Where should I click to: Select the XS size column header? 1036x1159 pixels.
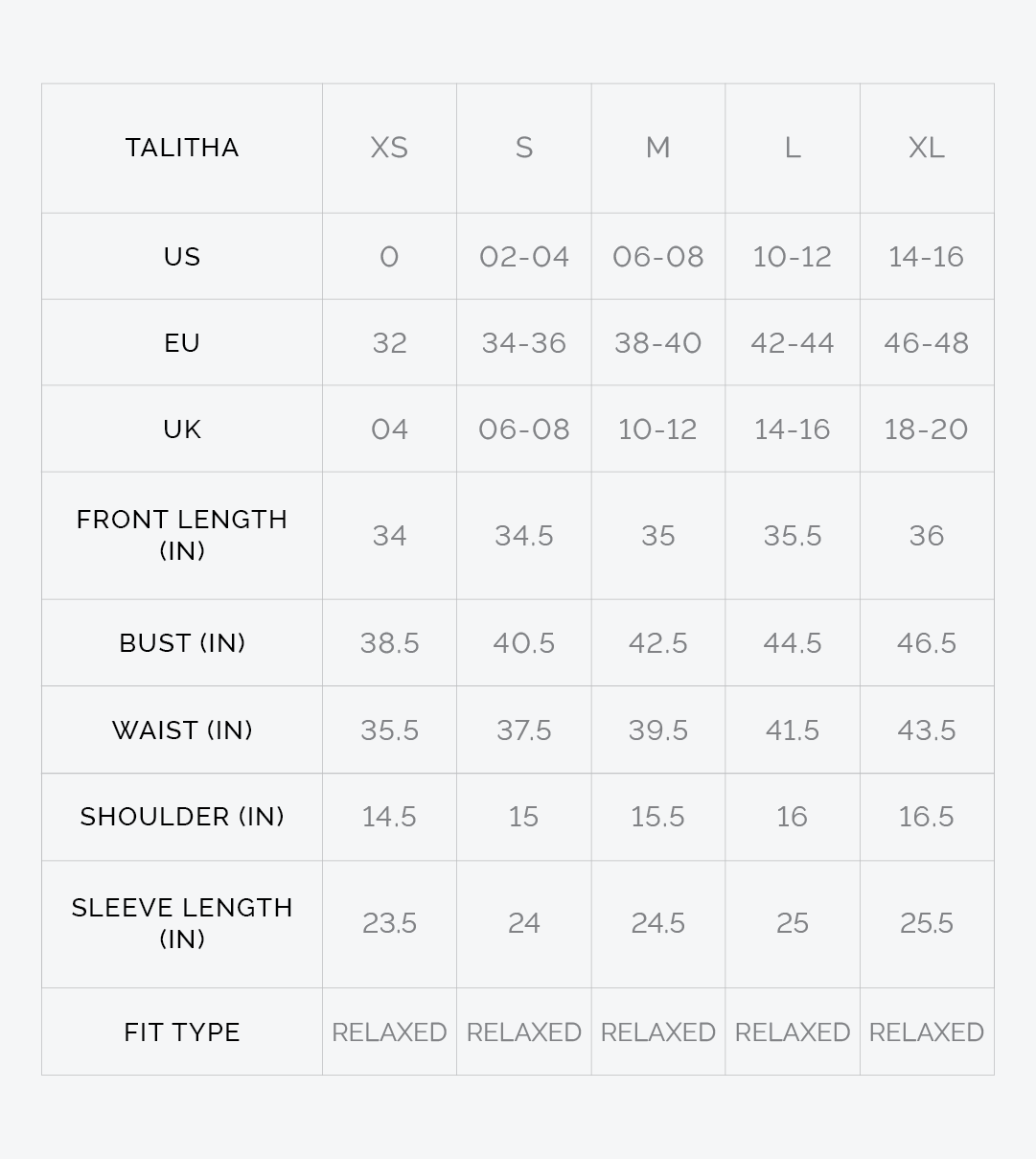tap(389, 148)
